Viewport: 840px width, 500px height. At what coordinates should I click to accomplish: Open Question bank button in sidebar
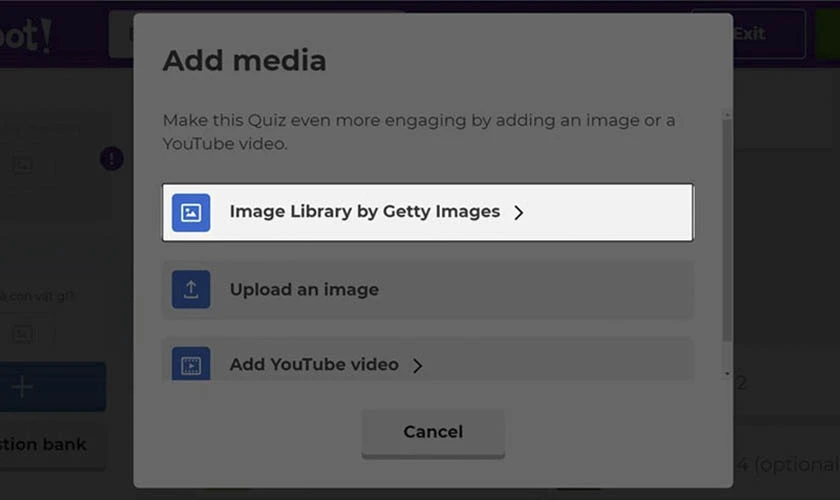pyautogui.click(x=52, y=444)
